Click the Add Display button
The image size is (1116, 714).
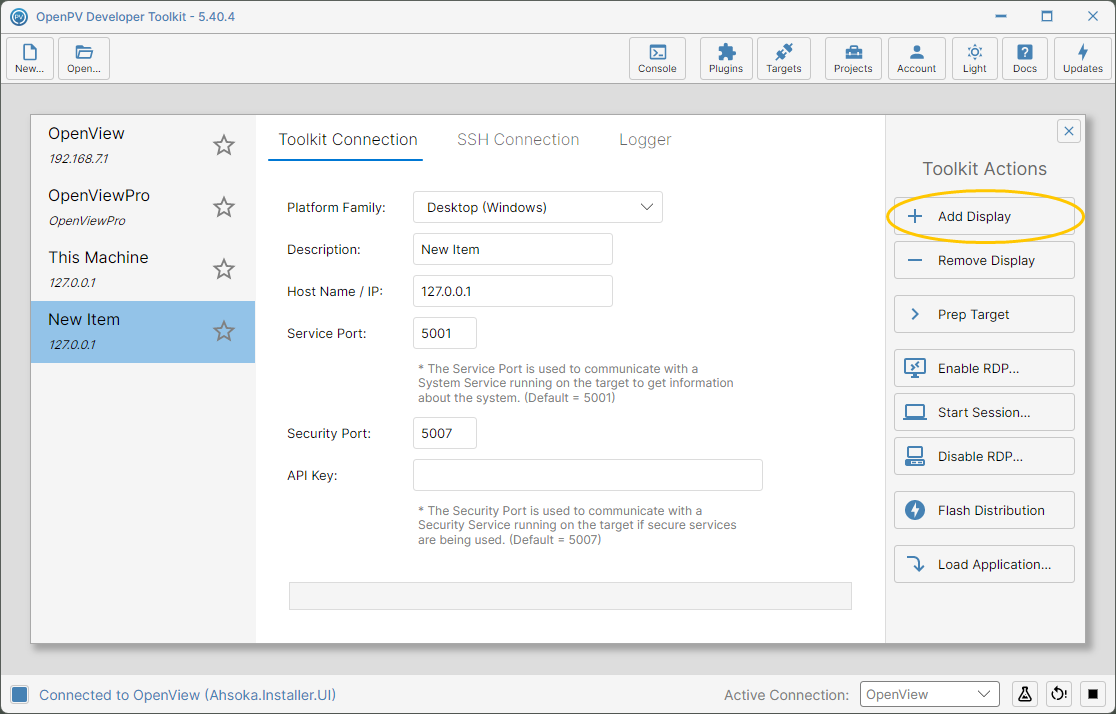984,216
